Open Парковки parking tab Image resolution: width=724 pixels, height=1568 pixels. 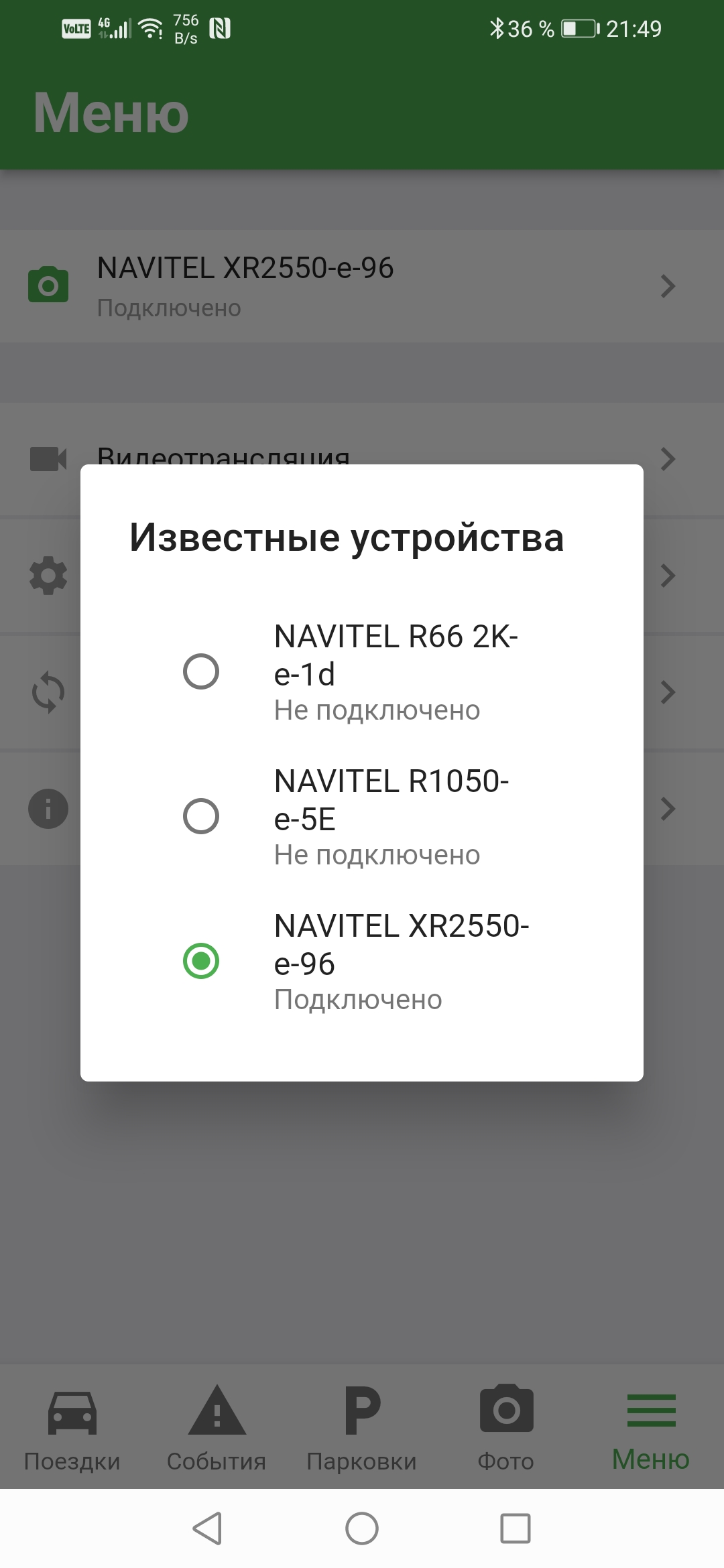coord(362,1427)
